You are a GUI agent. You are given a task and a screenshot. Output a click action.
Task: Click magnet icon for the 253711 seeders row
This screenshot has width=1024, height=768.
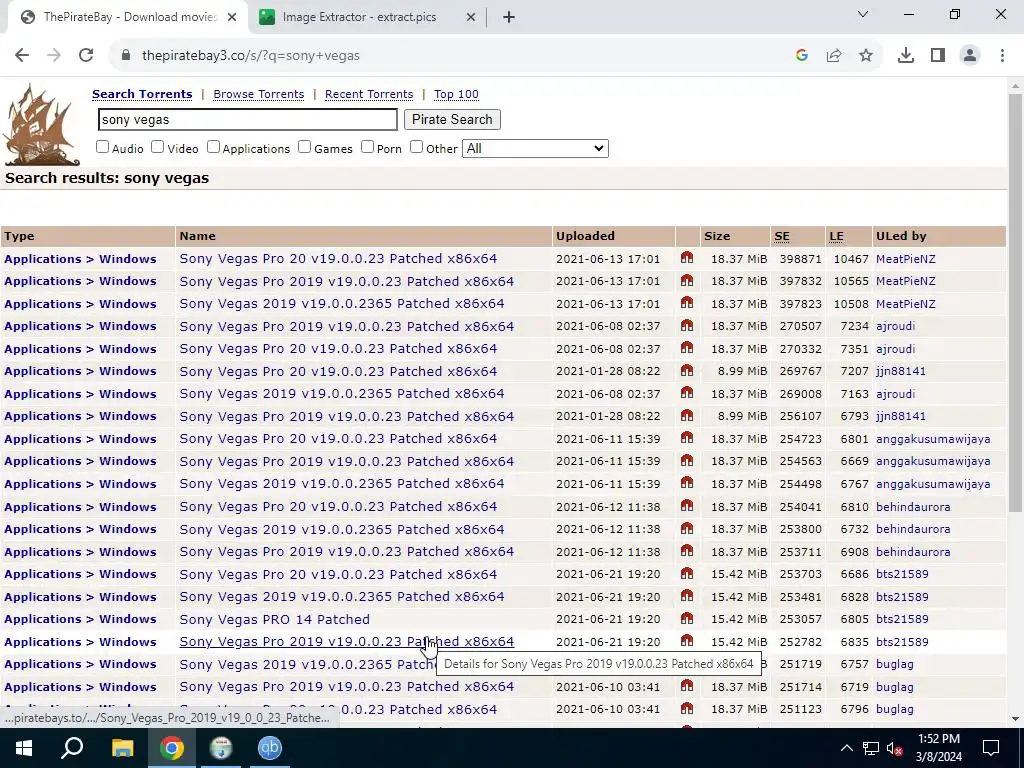point(686,551)
